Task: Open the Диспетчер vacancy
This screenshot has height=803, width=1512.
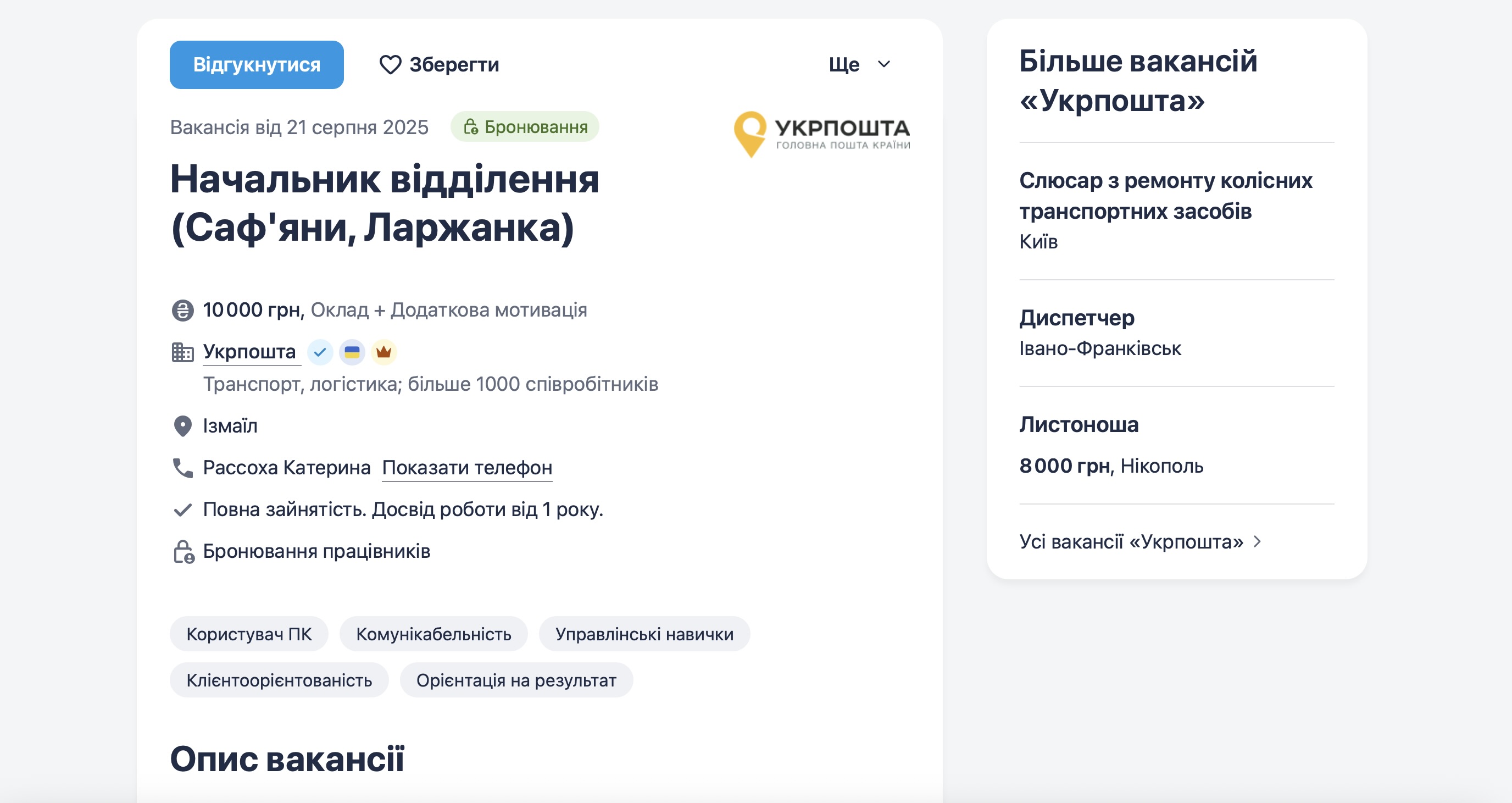Action: coord(1077,318)
